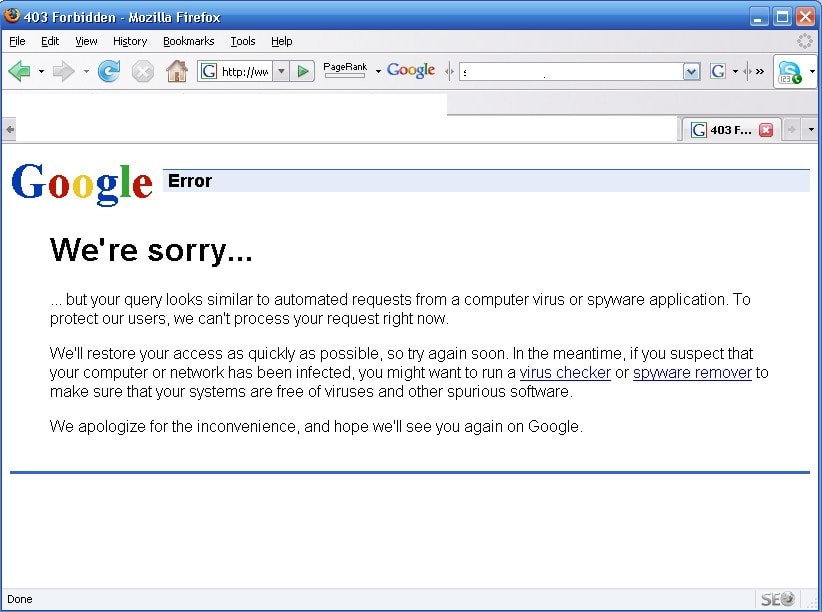Open the Forward button history dropdown
The width and height of the screenshot is (822, 612).
(86, 71)
